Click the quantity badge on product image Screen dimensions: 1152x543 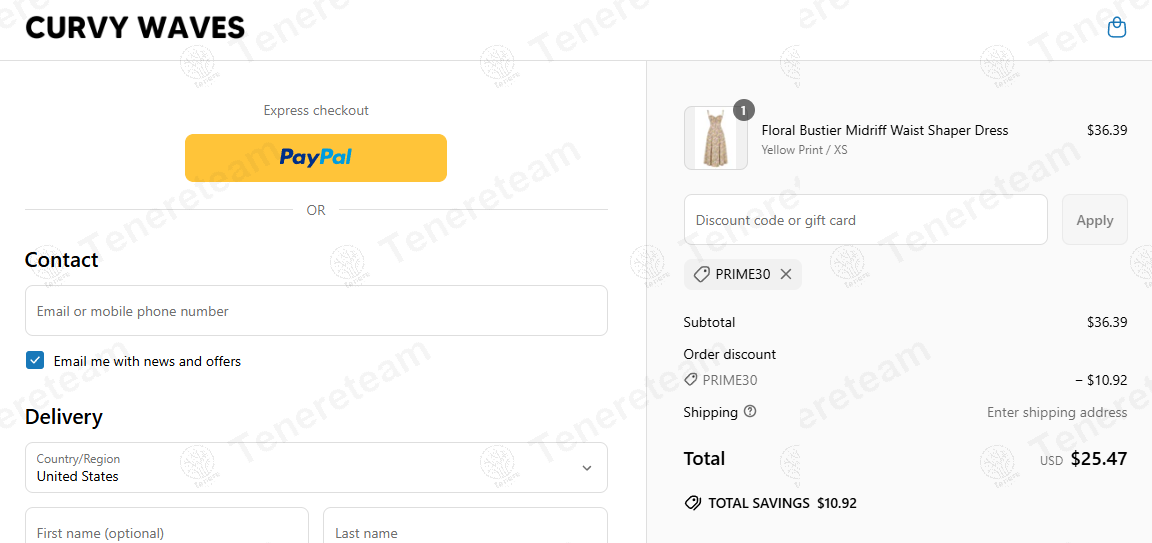click(x=743, y=110)
